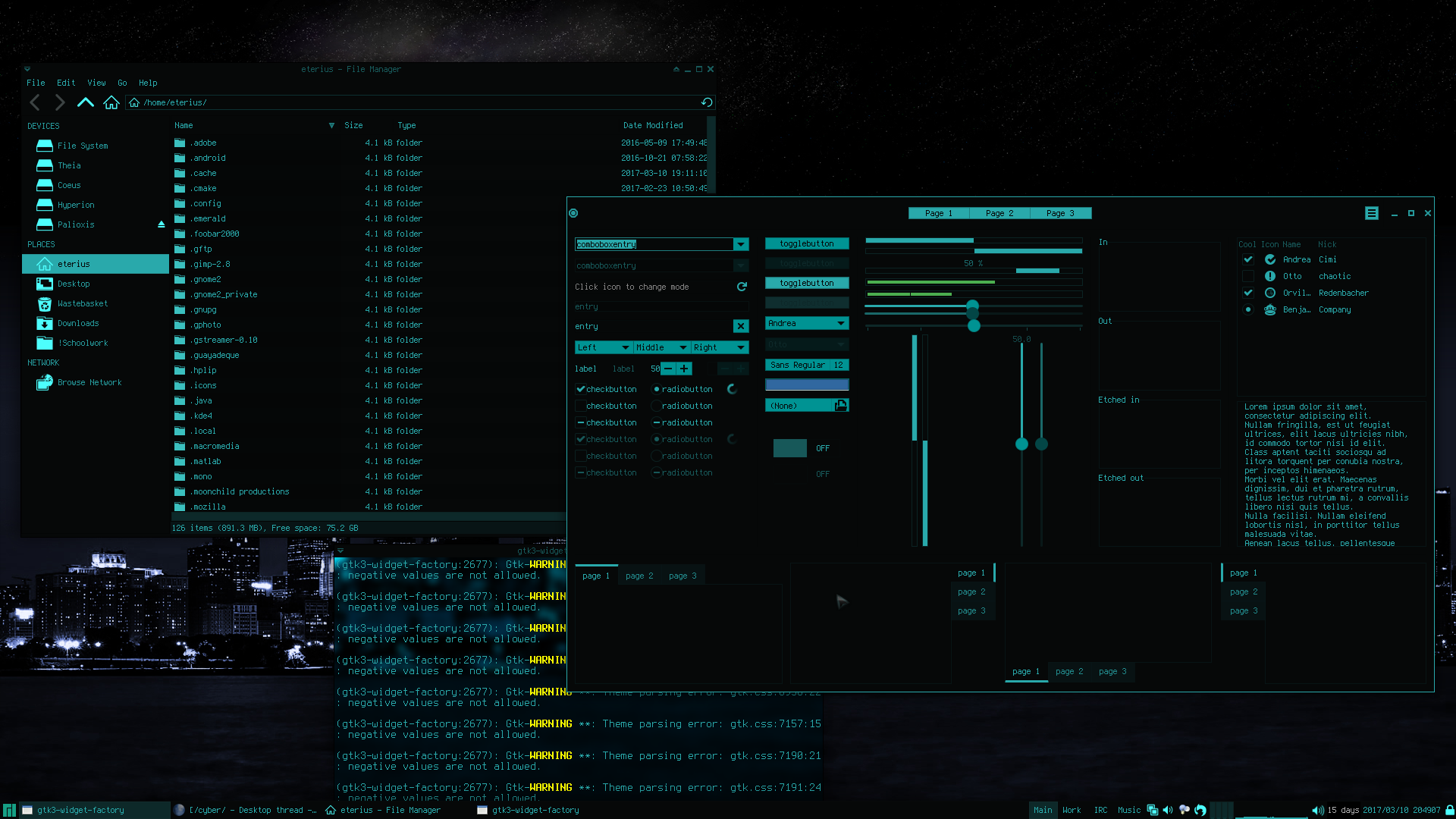Open the View menu in File Manager

96,83
